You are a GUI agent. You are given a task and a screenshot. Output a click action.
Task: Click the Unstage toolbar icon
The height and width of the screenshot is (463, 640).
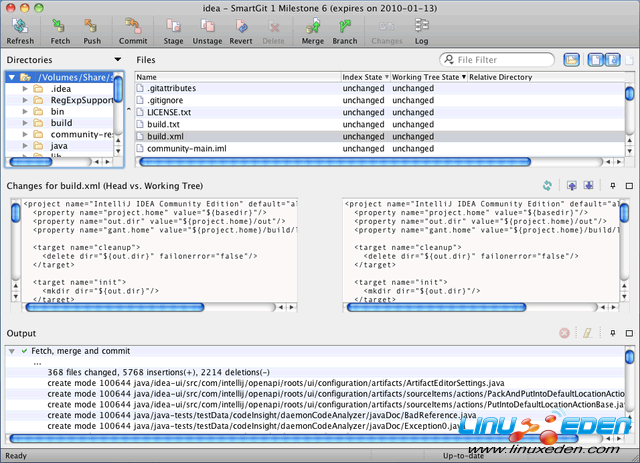tap(207, 26)
